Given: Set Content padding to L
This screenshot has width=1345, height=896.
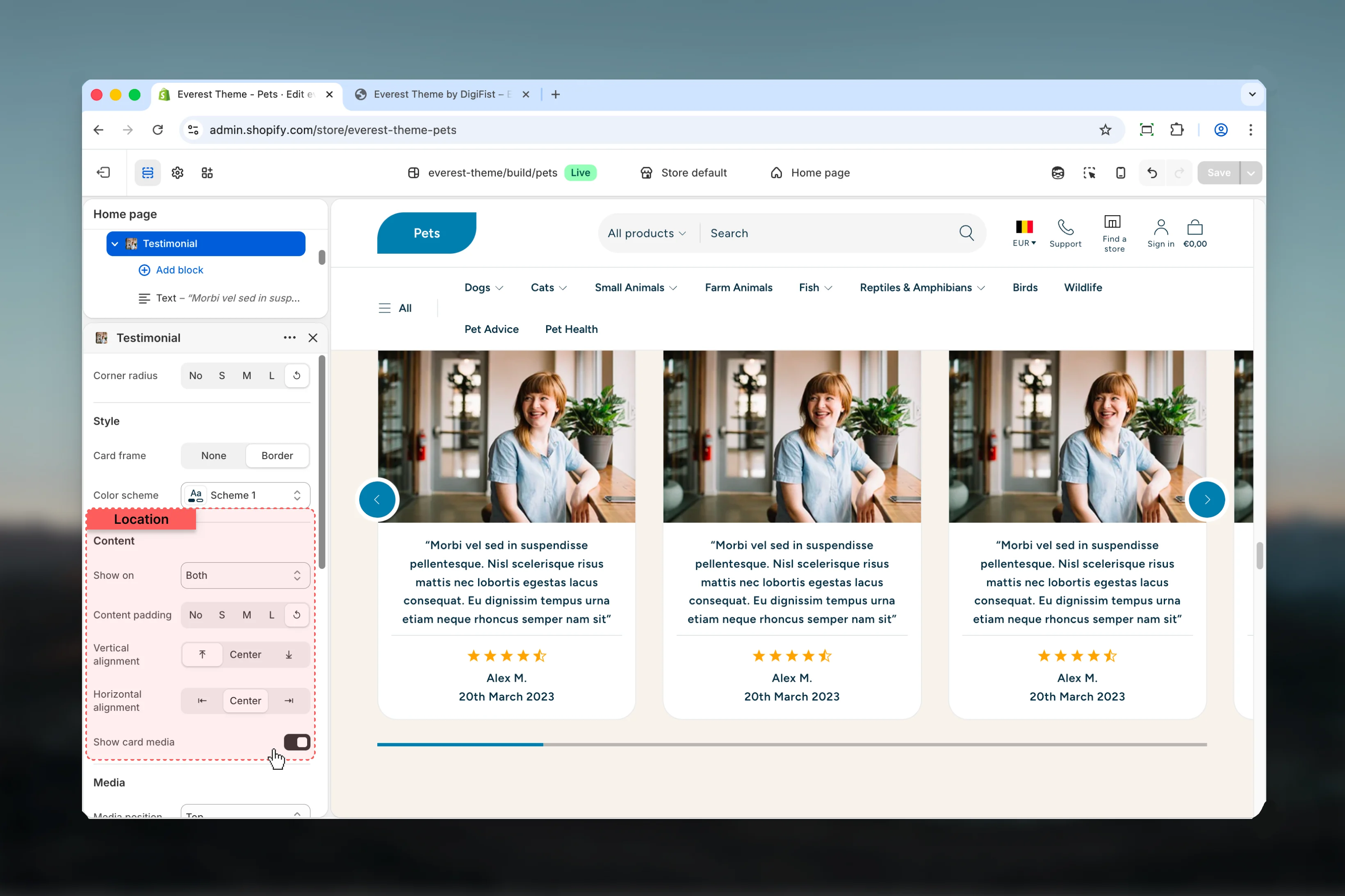Looking at the screenshot, I should [271, 615].
